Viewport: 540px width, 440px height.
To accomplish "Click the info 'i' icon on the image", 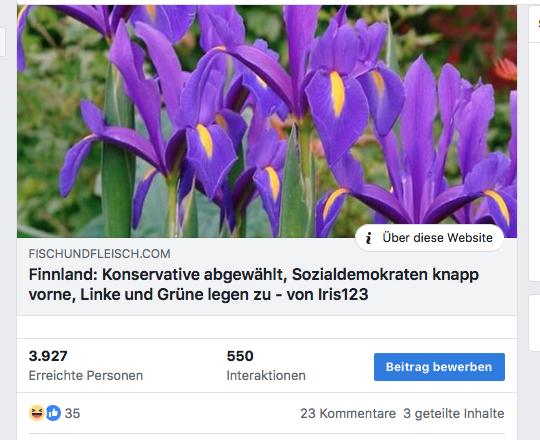I will coord(368,238).
